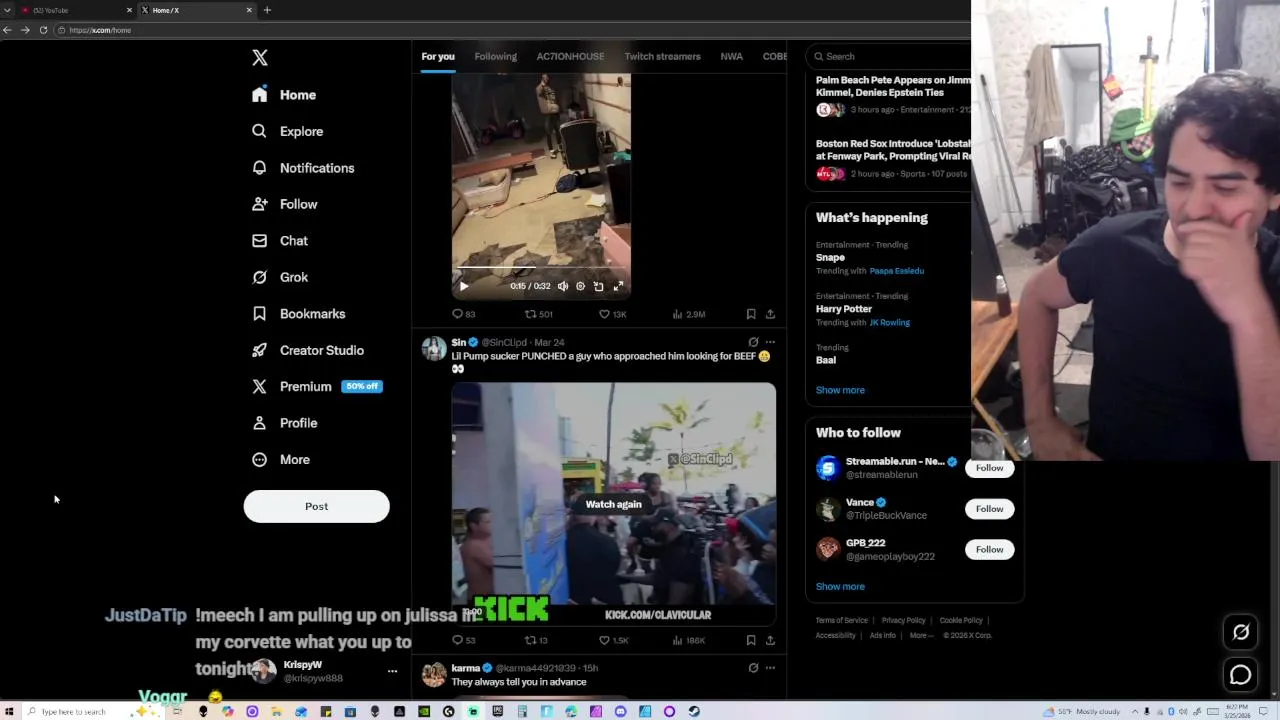This screenshot has height=720, width=1280.
Task: Switch to the For you tab
Action: pyautogui.click(x=438, y=56)
